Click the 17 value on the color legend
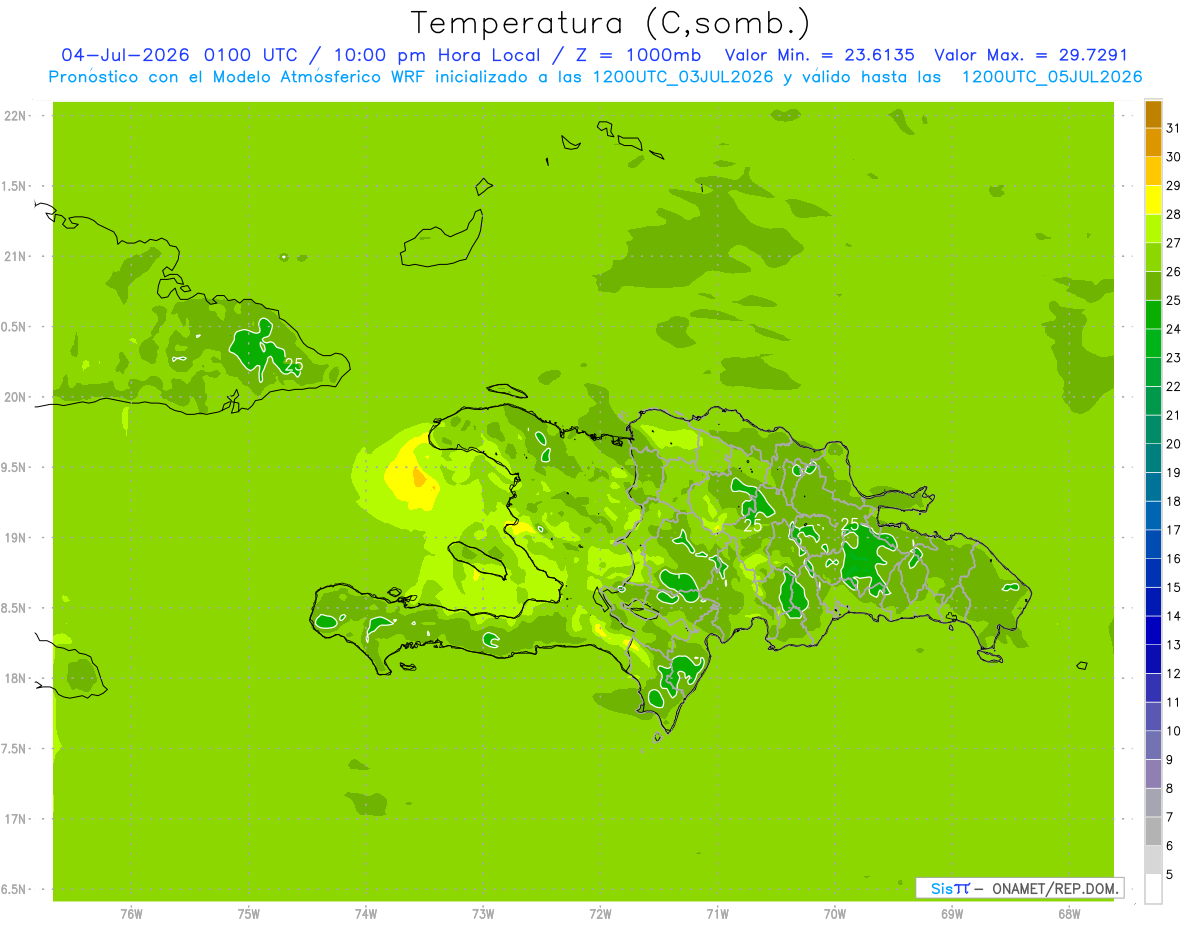Viewport: 1200px width, 927px height. (1173, 530)
